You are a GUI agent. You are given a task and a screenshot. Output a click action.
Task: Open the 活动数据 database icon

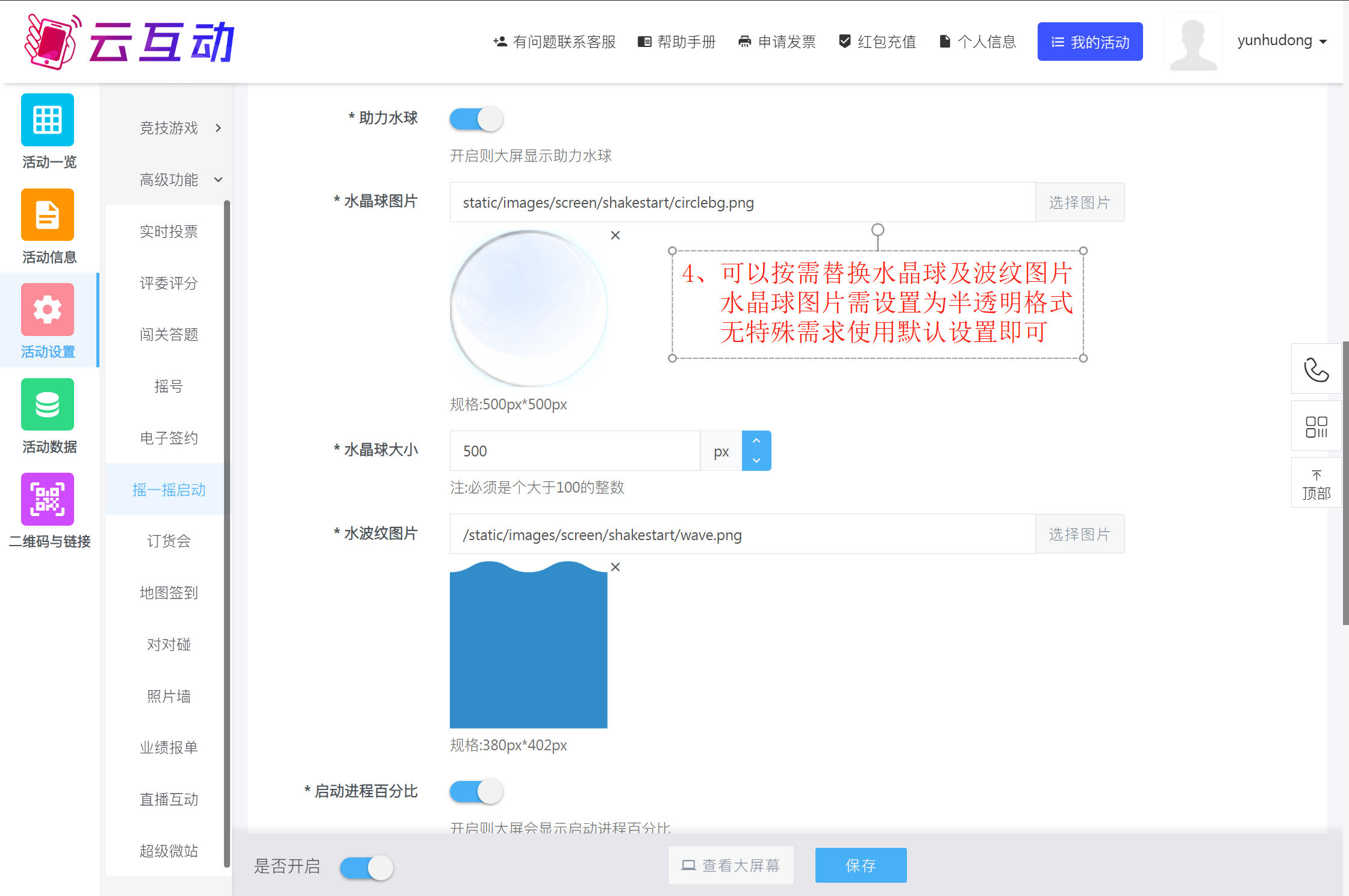click(48, 405)
